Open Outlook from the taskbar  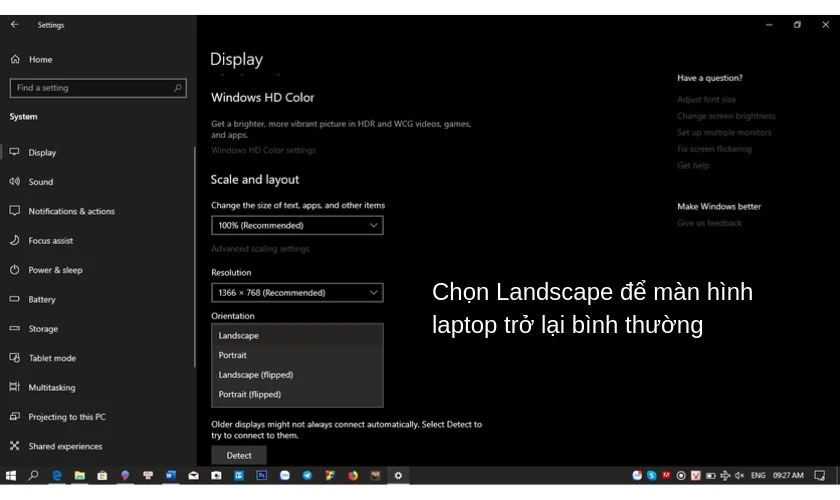point(239,475)
